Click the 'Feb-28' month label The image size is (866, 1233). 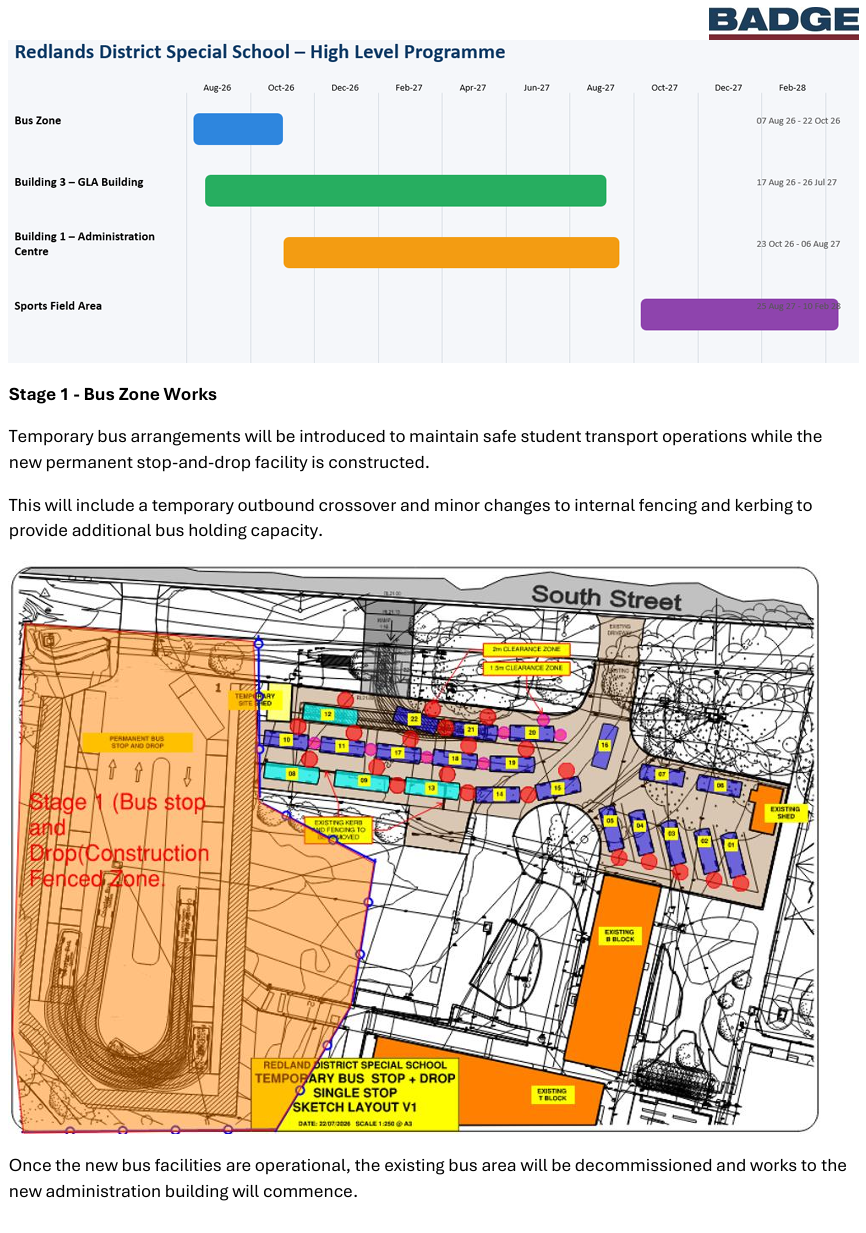pos(793,88)
